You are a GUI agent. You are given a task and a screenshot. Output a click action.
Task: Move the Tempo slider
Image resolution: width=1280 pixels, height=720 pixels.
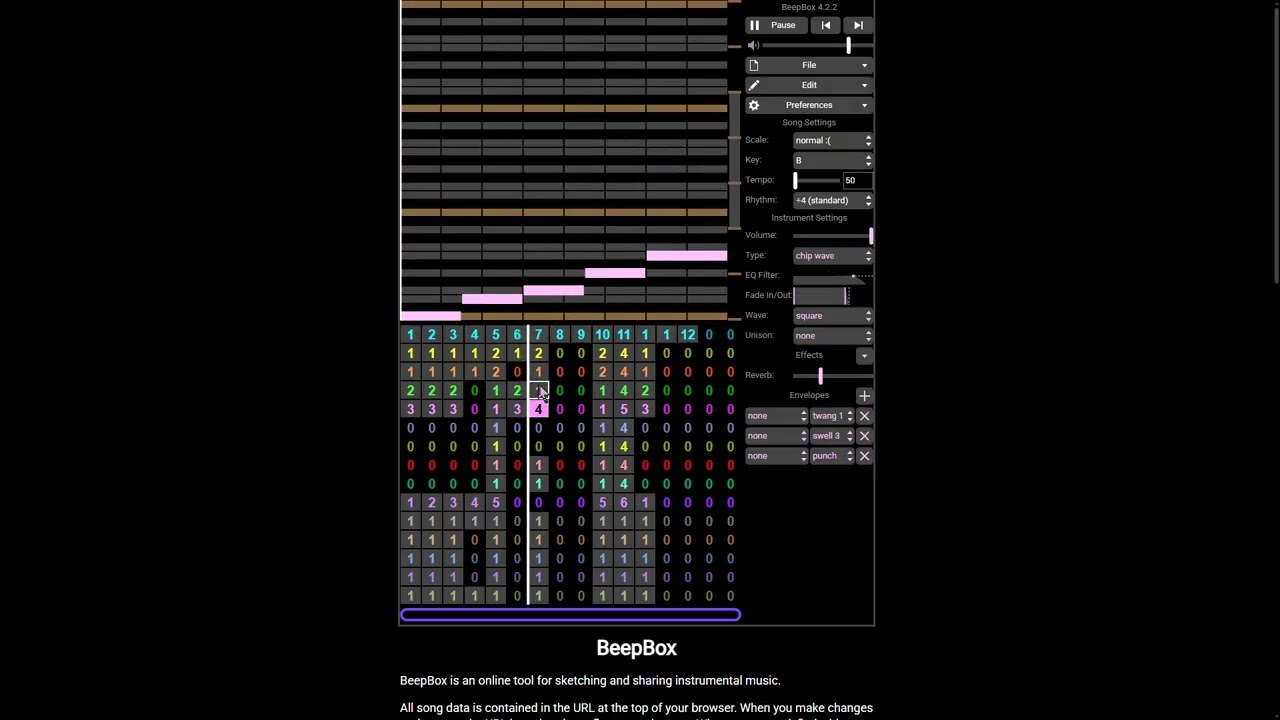coord(817,180)
